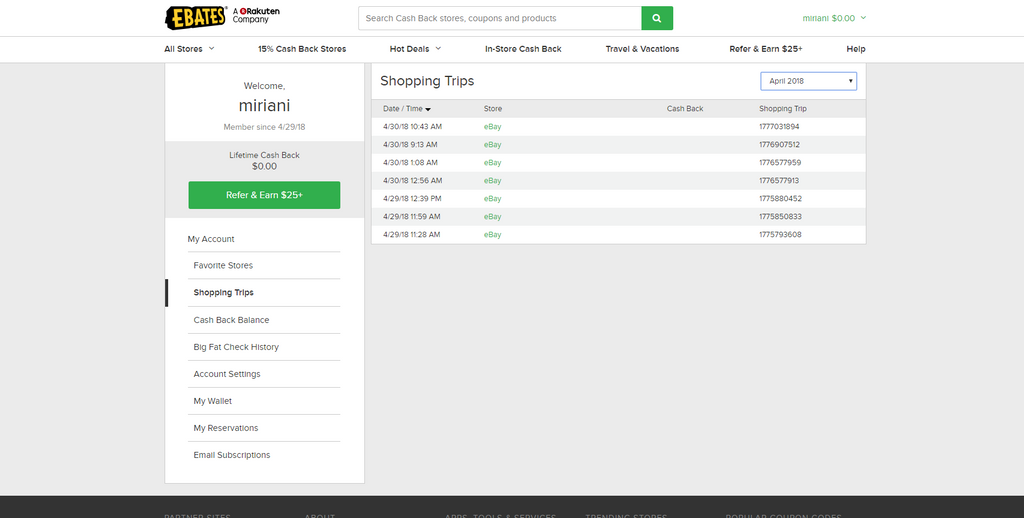Image resolution: width=1024 pixels, height=518 pixels.
Task: Open the April 2018 month selector
Action: [x=808, y=81]
